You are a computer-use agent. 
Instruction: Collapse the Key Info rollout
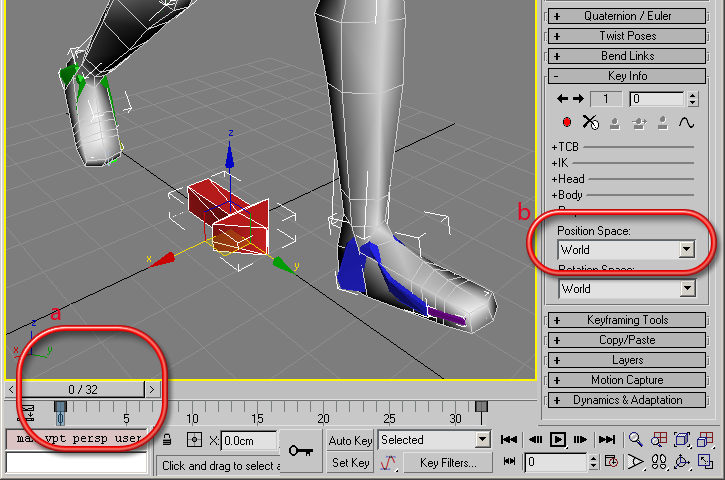[x=627, y=76]
